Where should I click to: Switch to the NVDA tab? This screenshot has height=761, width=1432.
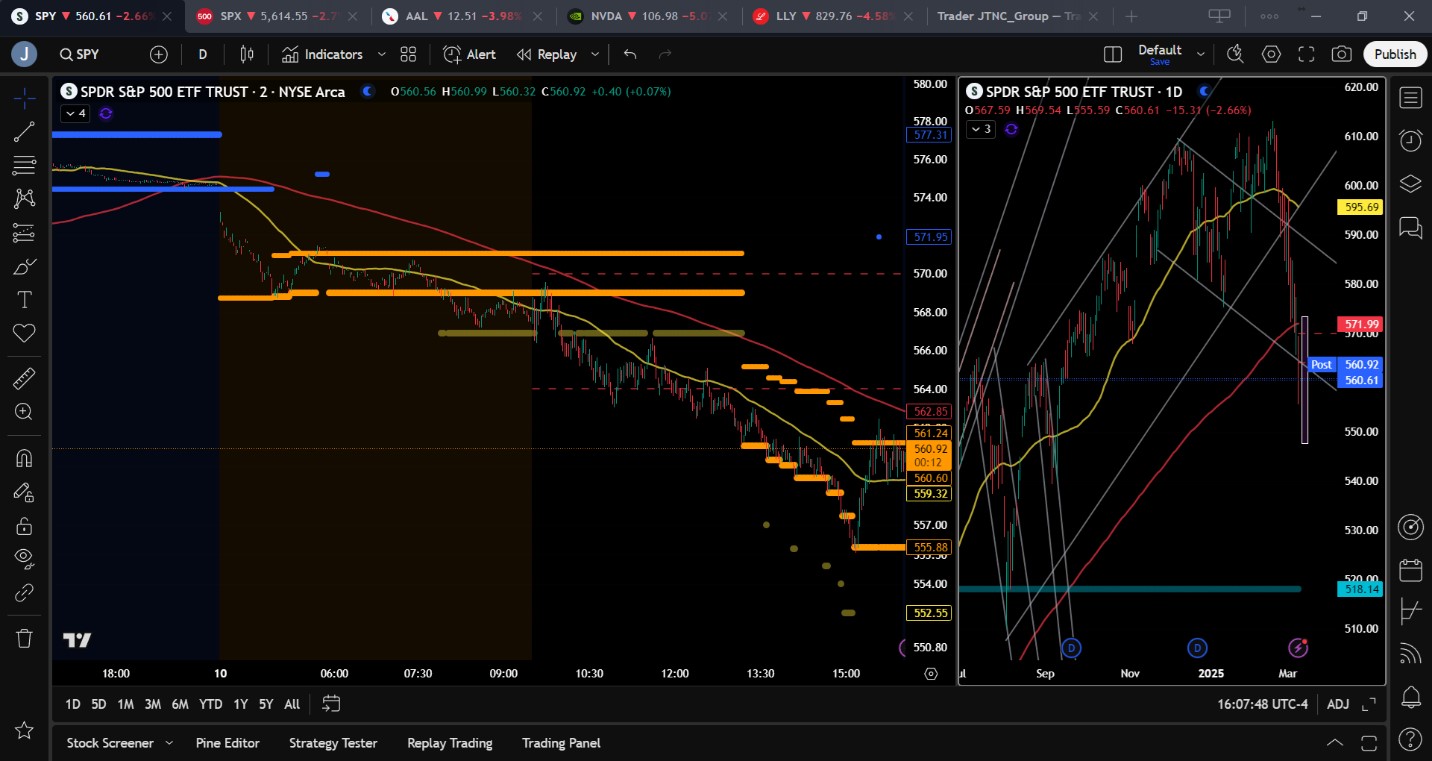pos(649,16)
